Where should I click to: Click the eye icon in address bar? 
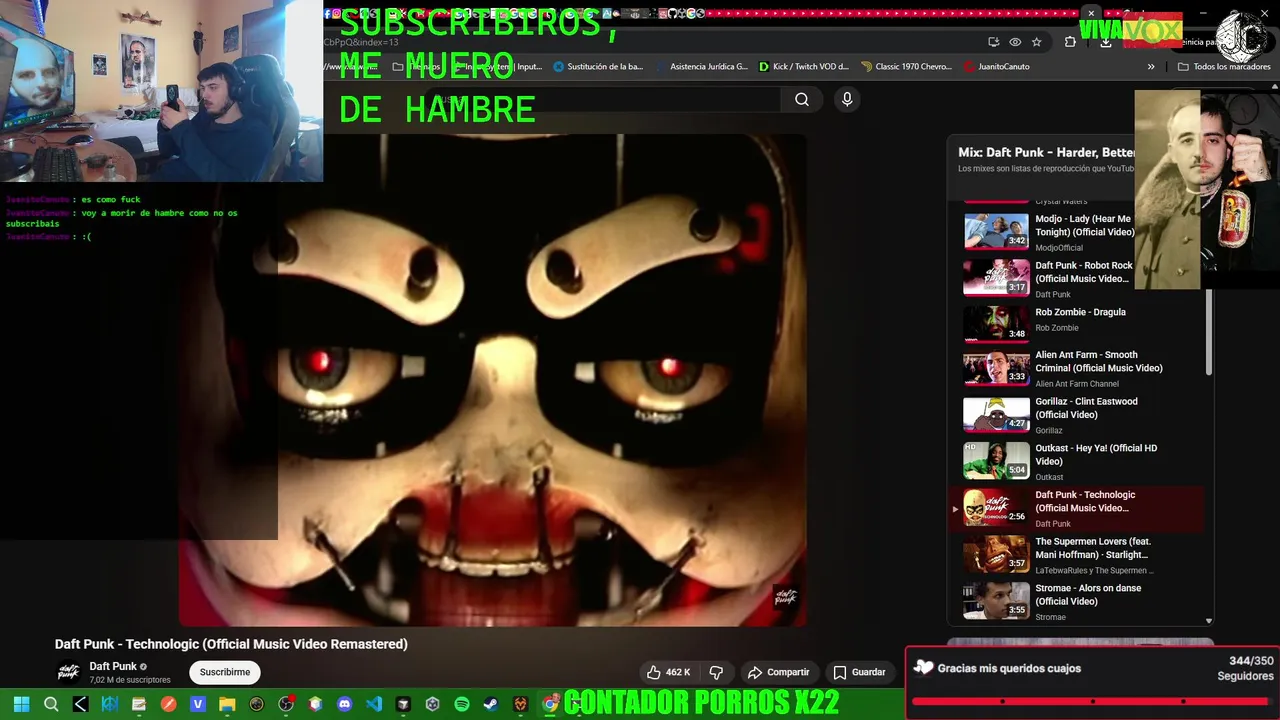[1015, 42]
